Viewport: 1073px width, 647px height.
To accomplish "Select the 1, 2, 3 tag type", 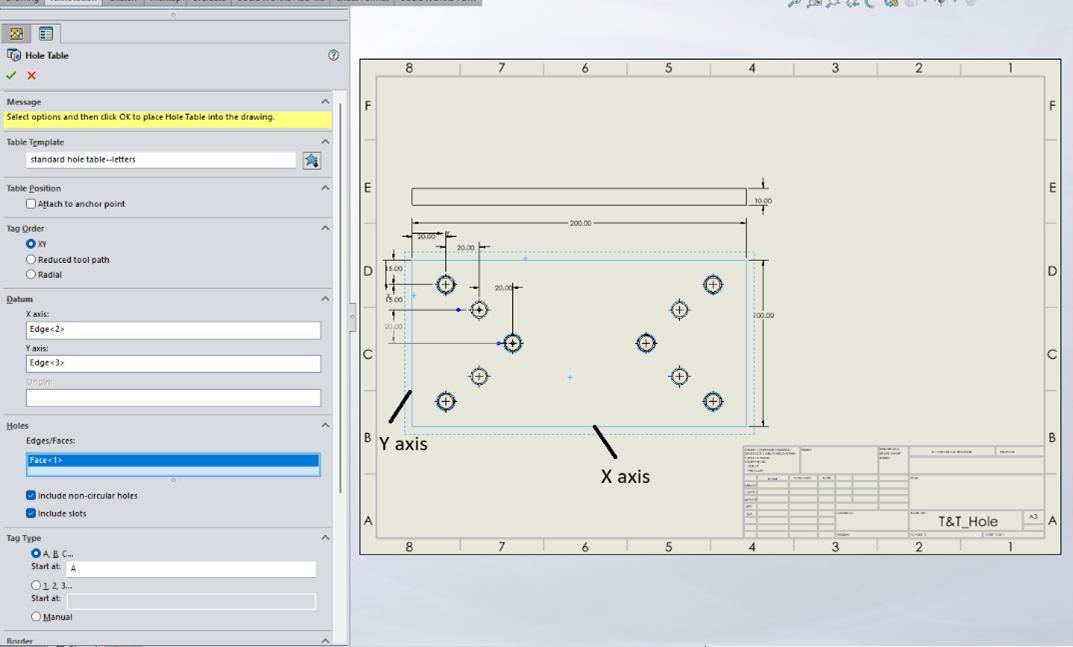I will point(36,586).
